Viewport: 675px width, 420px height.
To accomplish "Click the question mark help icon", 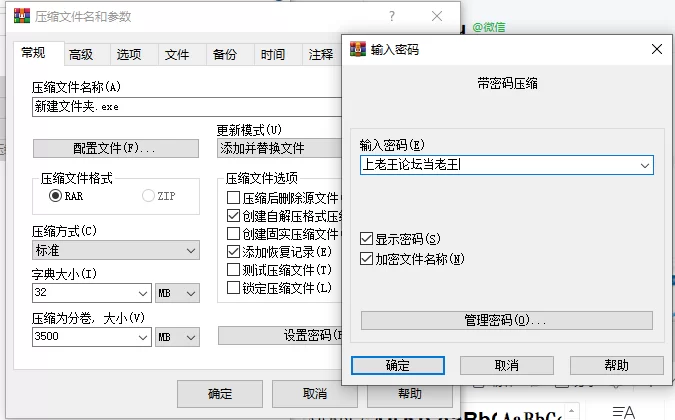I will click(x=392, y=16).
